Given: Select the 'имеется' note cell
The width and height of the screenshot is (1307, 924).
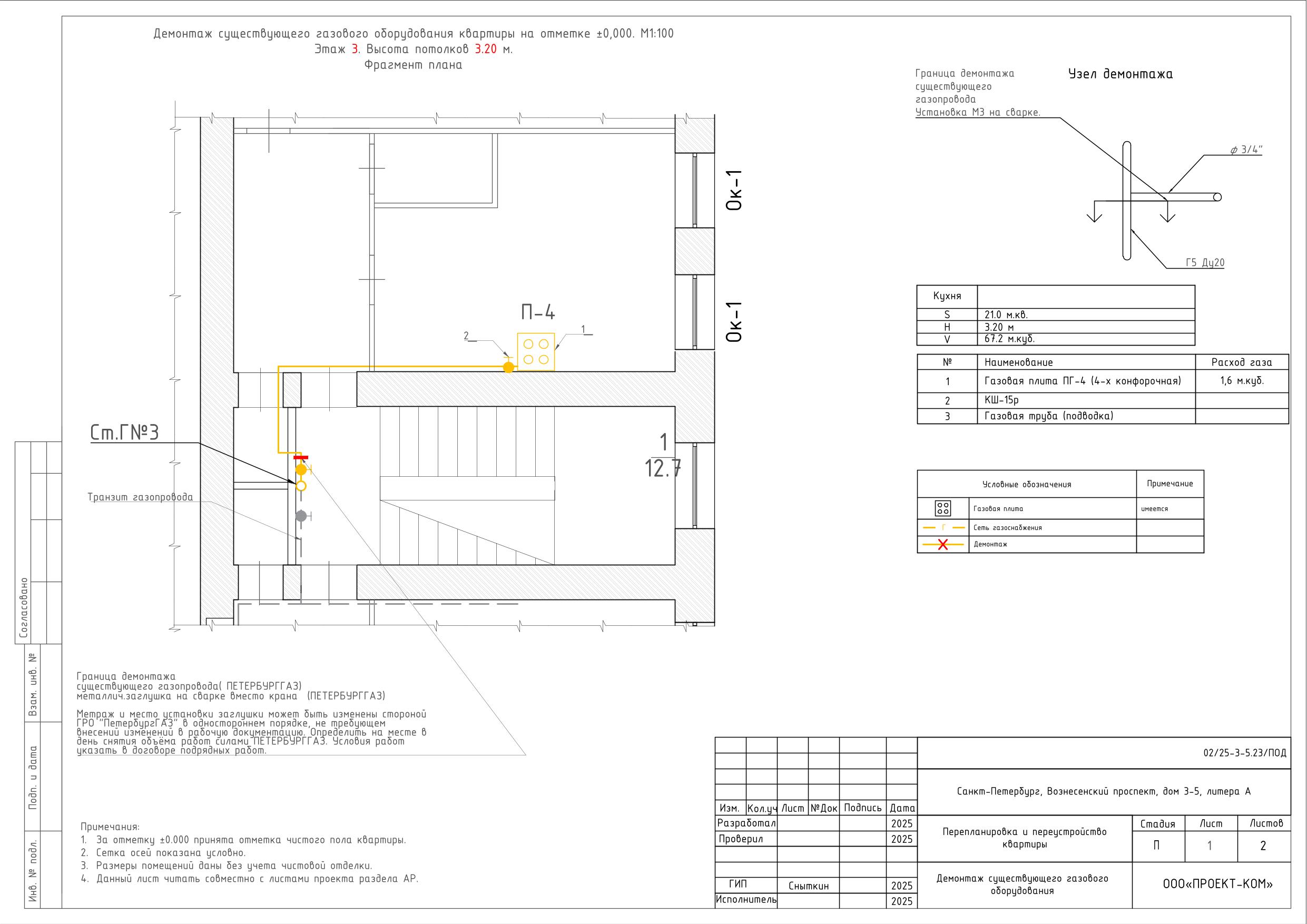Looking at the screenshot, I should pyautogui.click(x=1171, y=508).
